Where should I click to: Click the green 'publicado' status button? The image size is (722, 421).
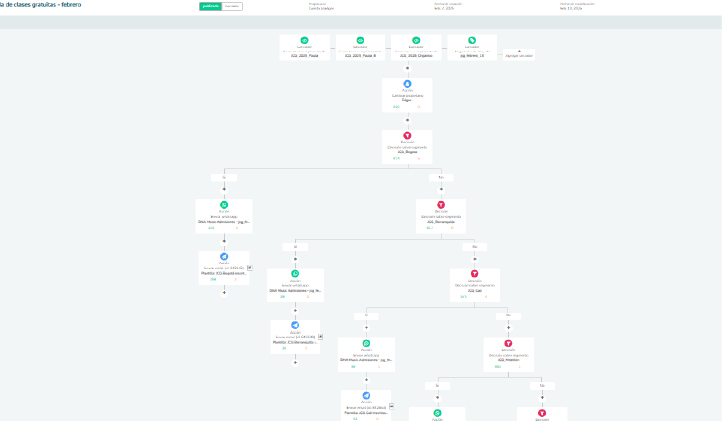(210, 6)
